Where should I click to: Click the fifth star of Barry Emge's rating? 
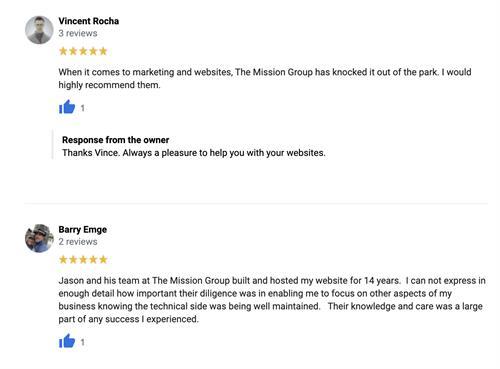[x=103, y=259]
